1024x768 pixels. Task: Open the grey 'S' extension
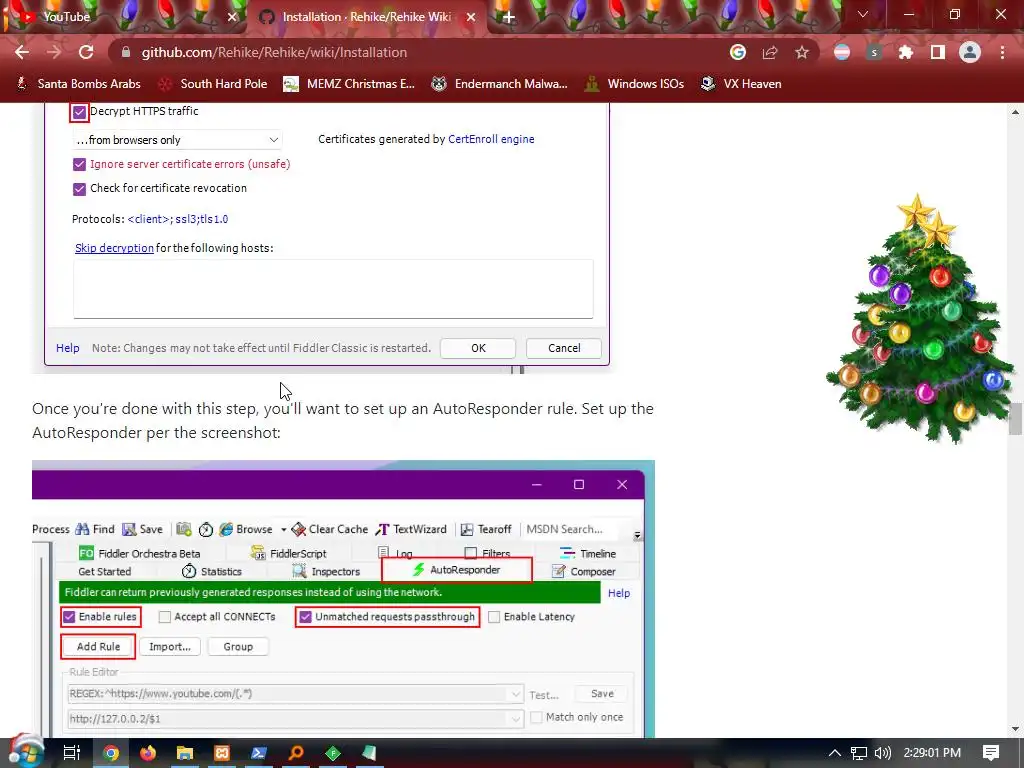click(x=874, y=52)
